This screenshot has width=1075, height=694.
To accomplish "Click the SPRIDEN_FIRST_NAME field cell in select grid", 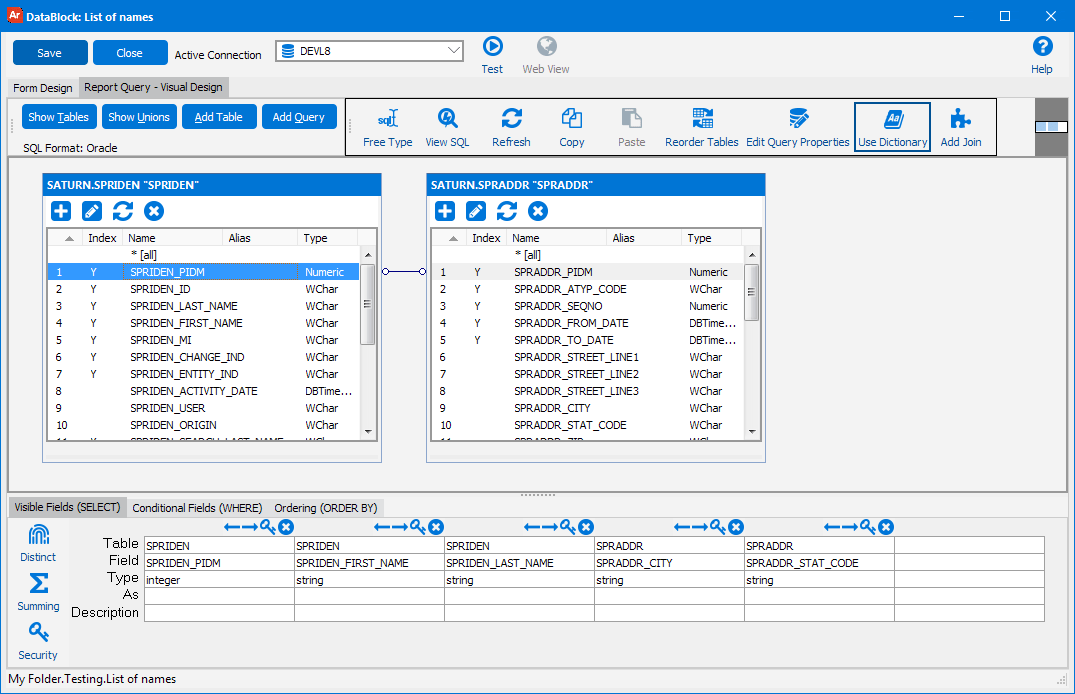I will click(369, 562).
